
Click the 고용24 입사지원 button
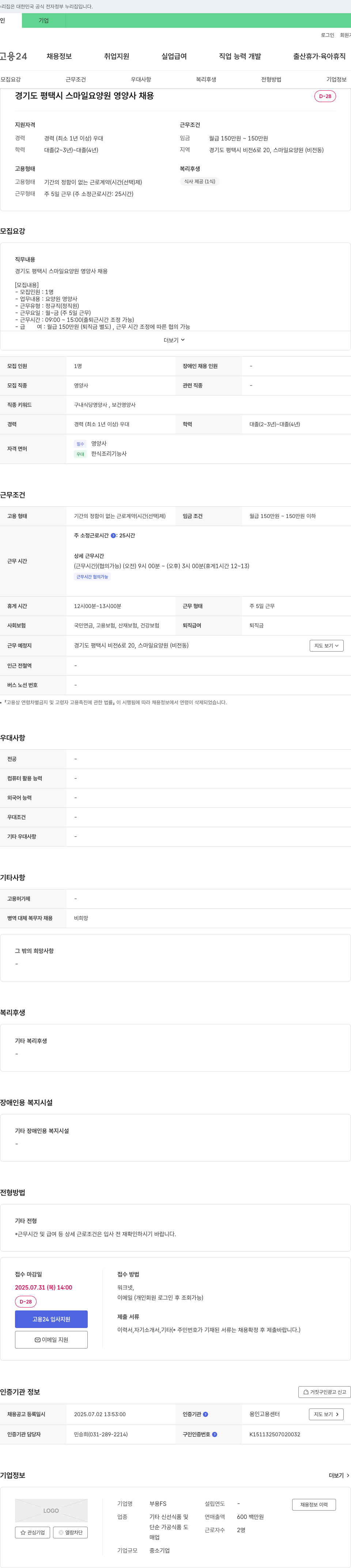[x=51, y=1319]
